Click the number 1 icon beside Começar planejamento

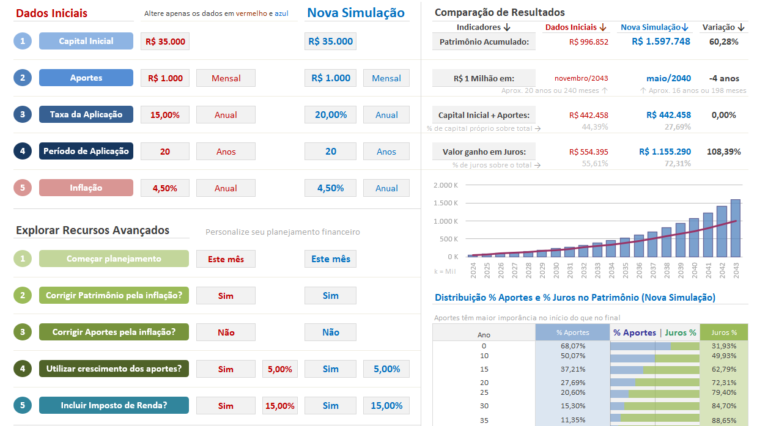pyautogui.click(x=23, y=258)
